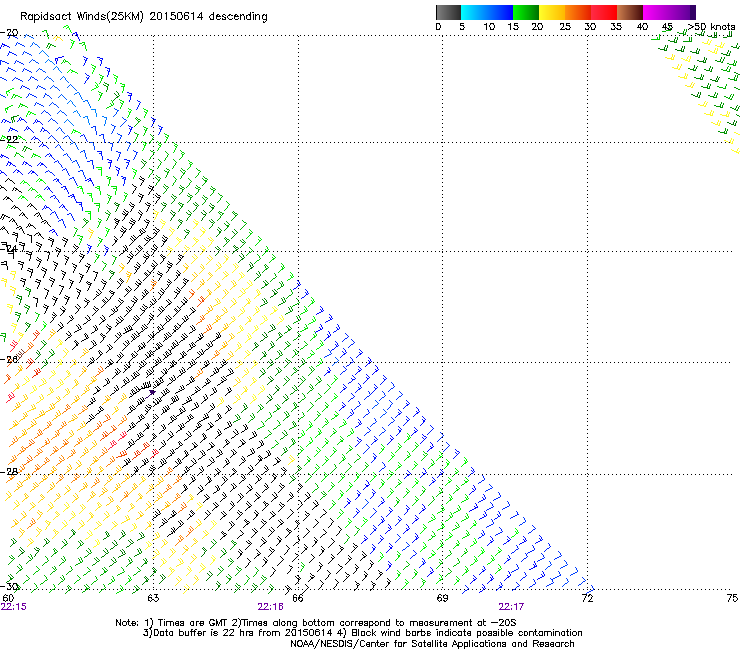Select the gray 0-5 knots legend swatch
This screenshot has width=740, height=650.
448,12
